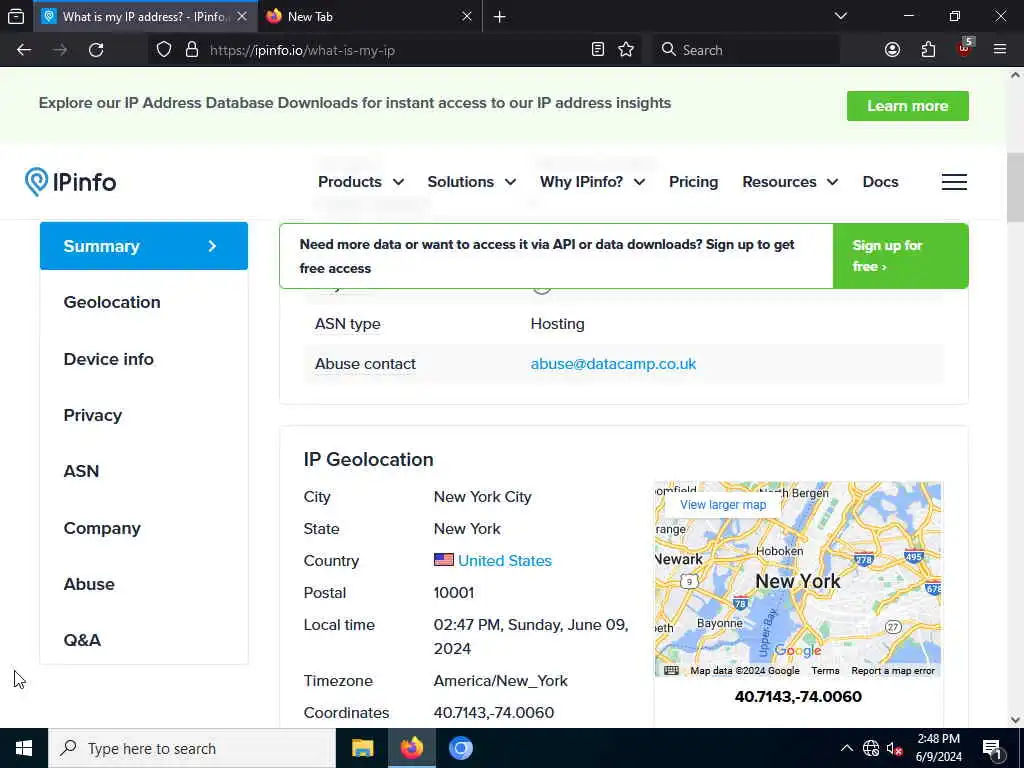Select the What is my IP address tab
The width and height of the screenshot is (1024, 768).
pyautogui.click(x=145, y=16)
